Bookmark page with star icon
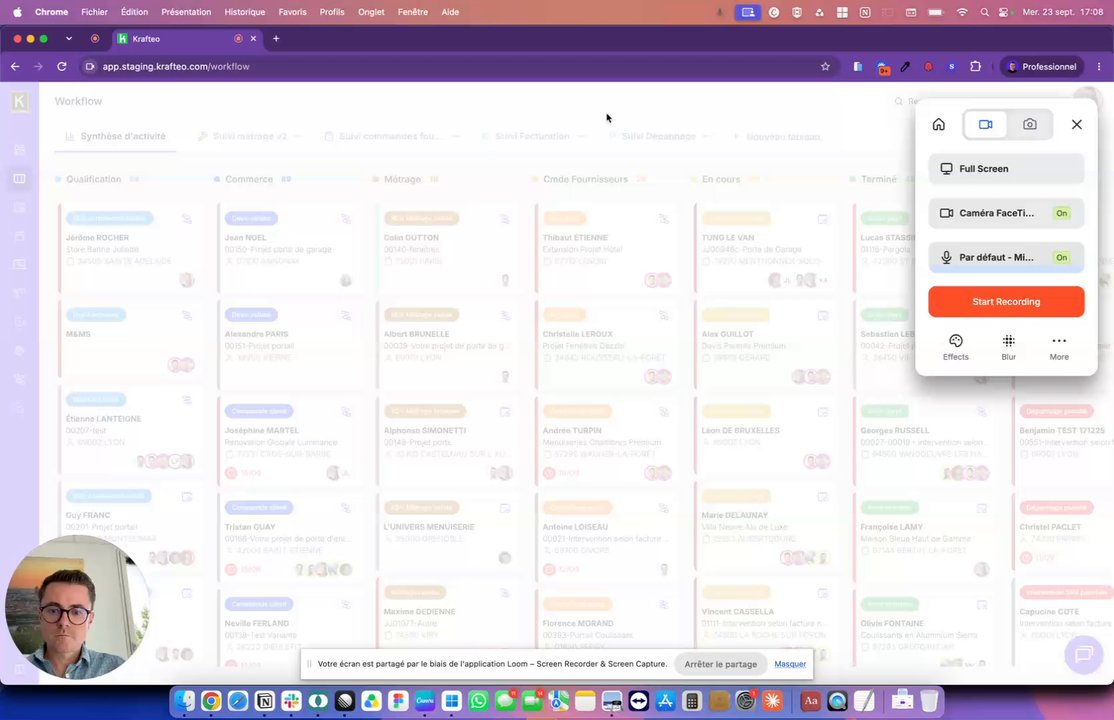The image size is (1114, 720). (x=825, y=67)
